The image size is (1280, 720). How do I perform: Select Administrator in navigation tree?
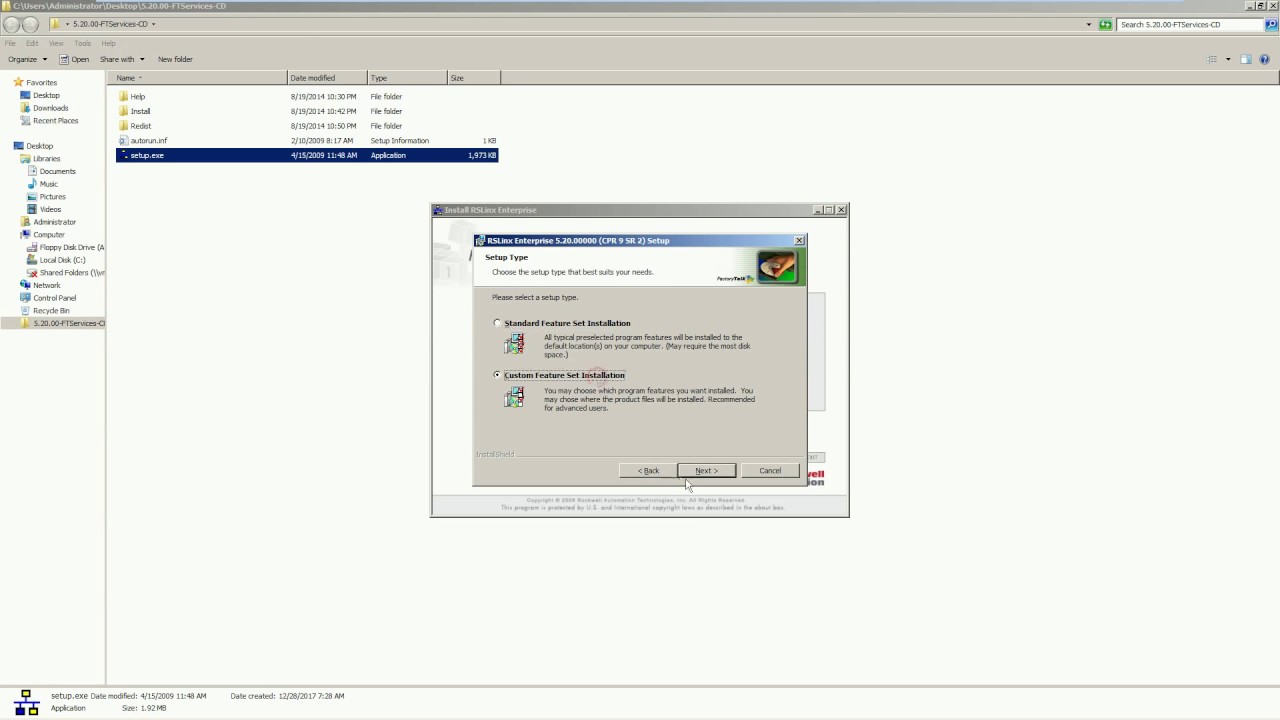pos(54,222)
